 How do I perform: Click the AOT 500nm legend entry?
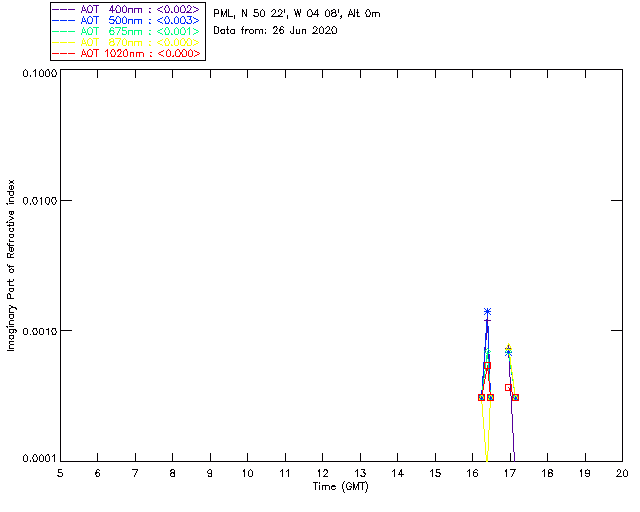pyautogui.click(x=126, y=20)
